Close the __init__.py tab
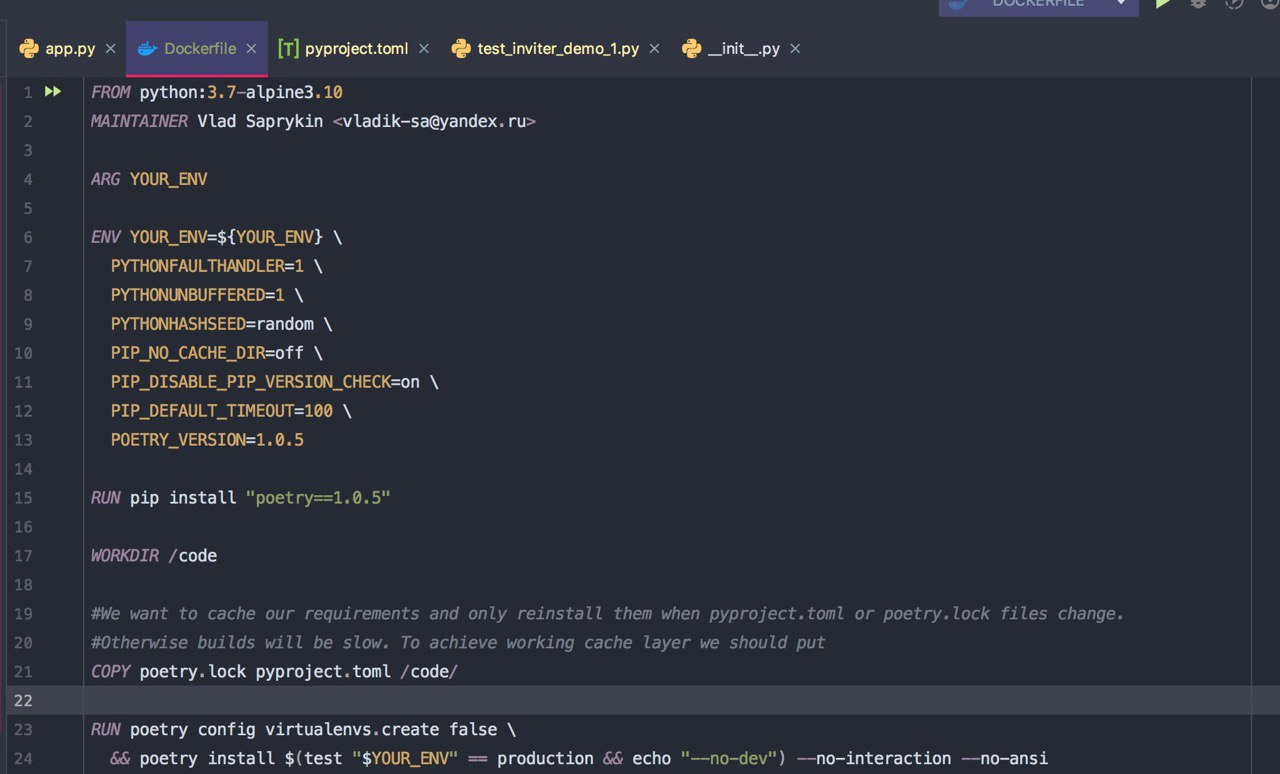This screenshot has height=774, width=1280. coord(796,48)
